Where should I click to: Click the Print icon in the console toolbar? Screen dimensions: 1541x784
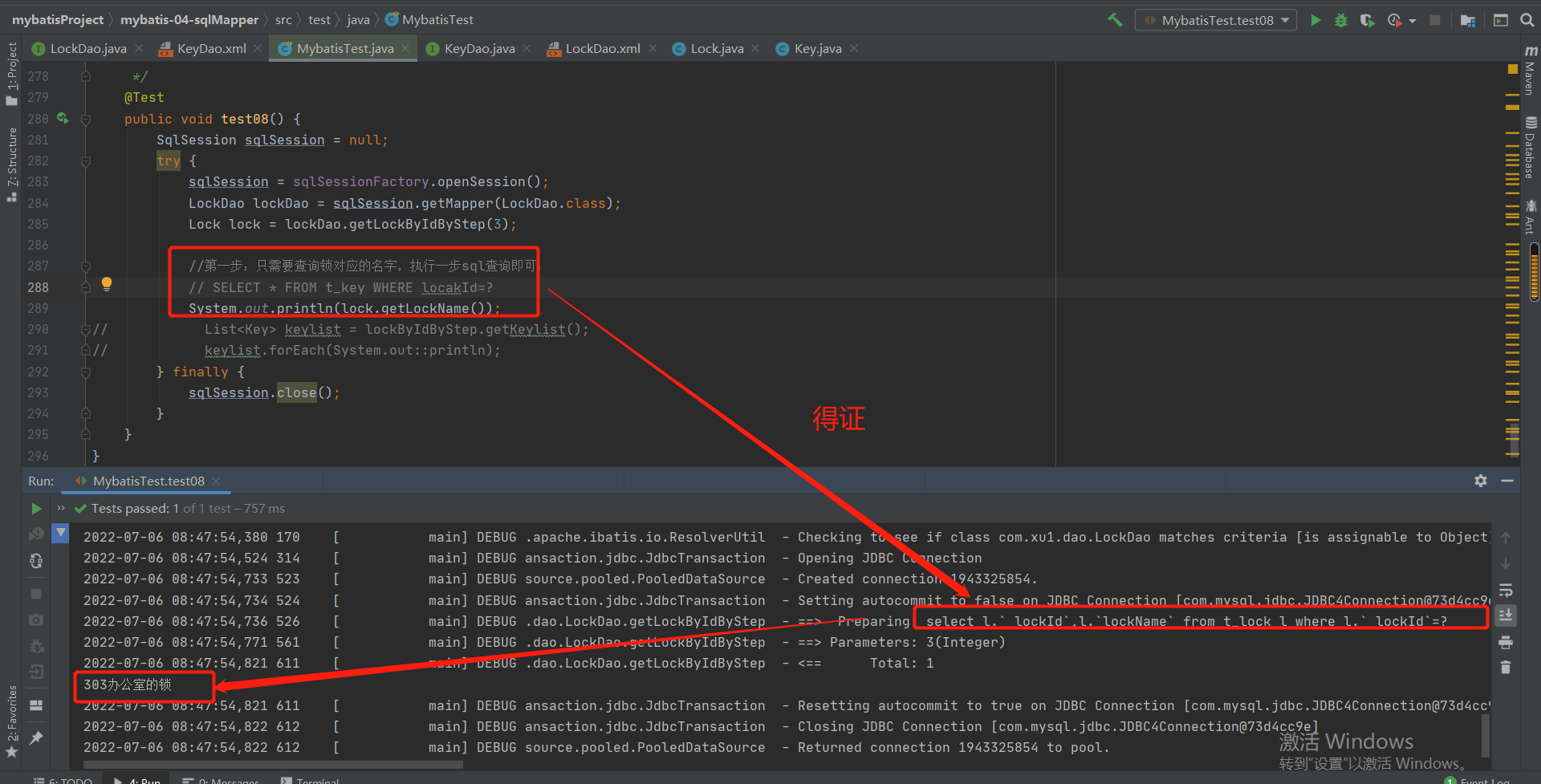click(x=1506, y=642)
